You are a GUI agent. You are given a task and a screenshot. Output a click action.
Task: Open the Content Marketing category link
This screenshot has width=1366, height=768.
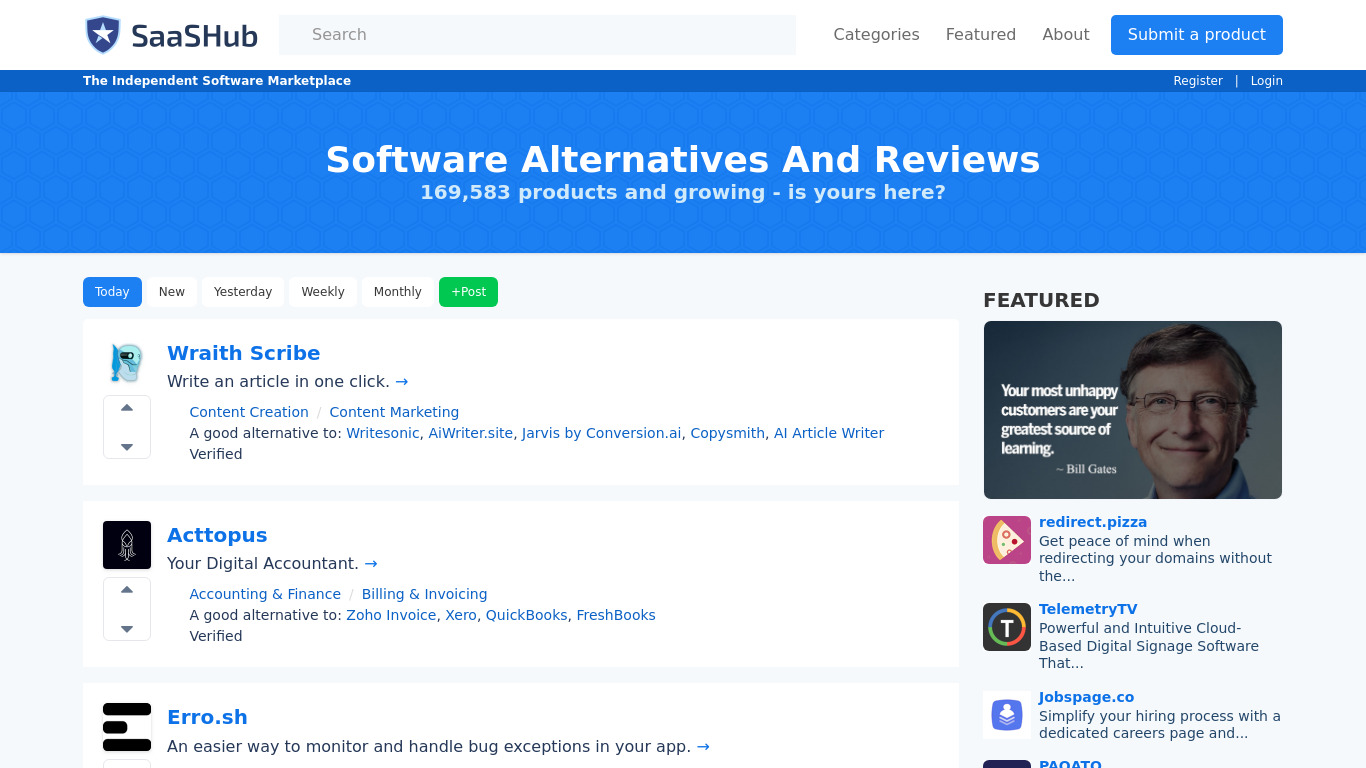tap(394, 412)
